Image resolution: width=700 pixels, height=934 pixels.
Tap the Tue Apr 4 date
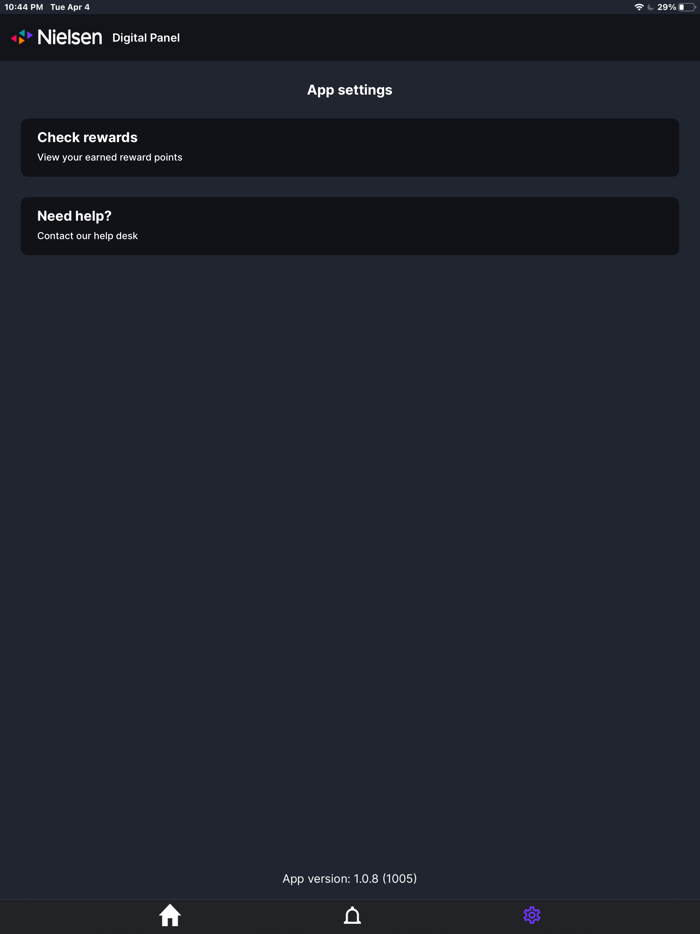pos(70,7)
